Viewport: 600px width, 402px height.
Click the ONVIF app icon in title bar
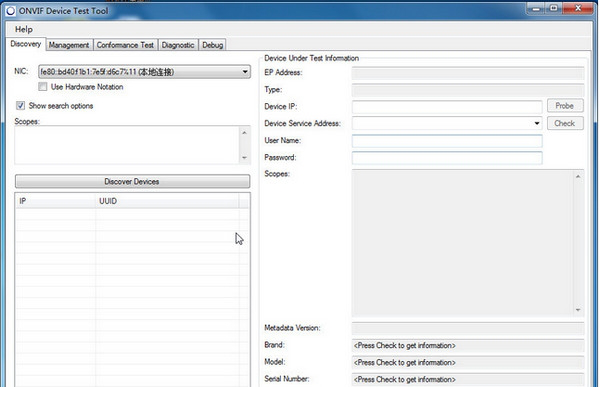click(10, 11)
